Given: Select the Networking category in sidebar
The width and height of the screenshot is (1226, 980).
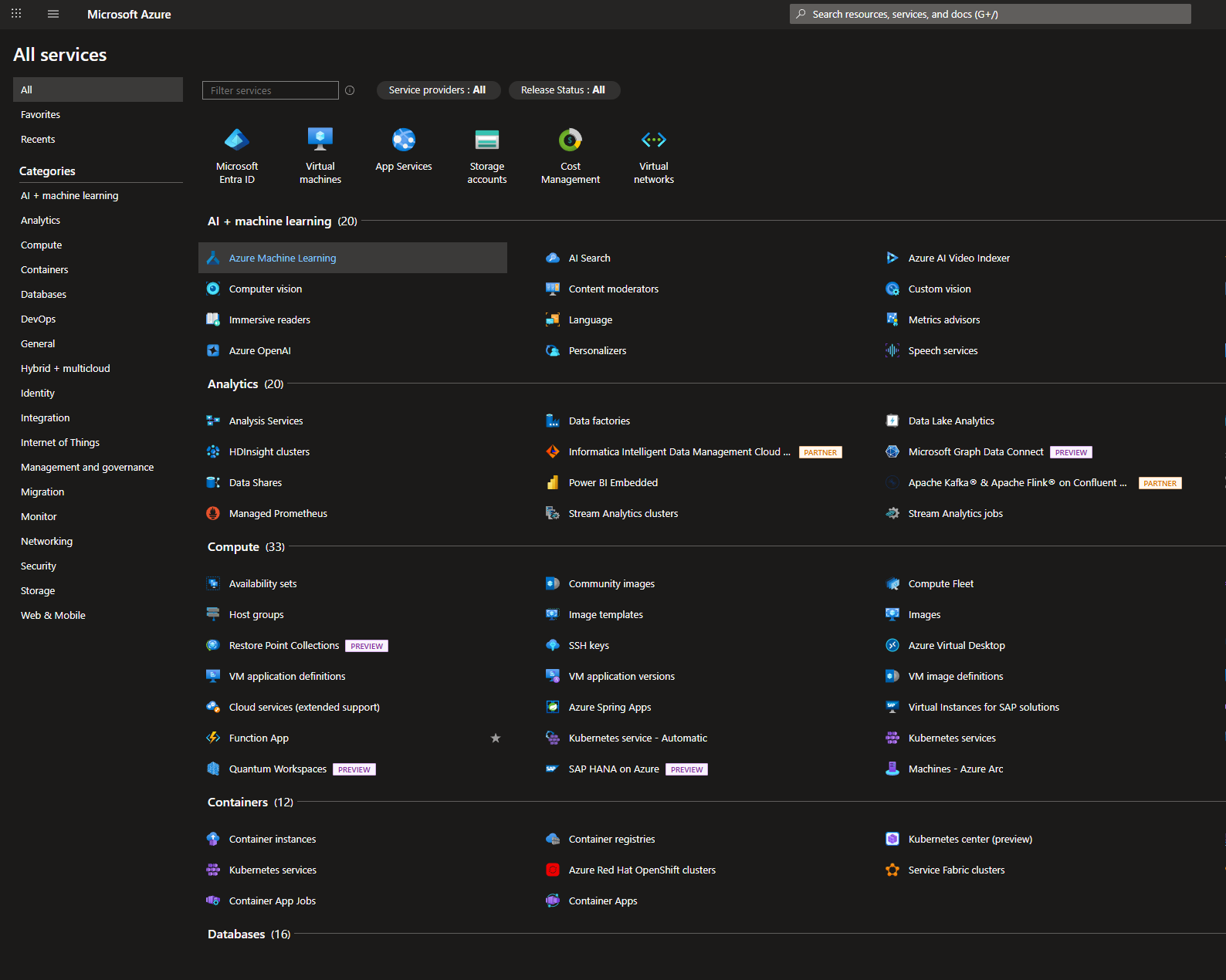Looking at the screenshot, I should point(46,541).
